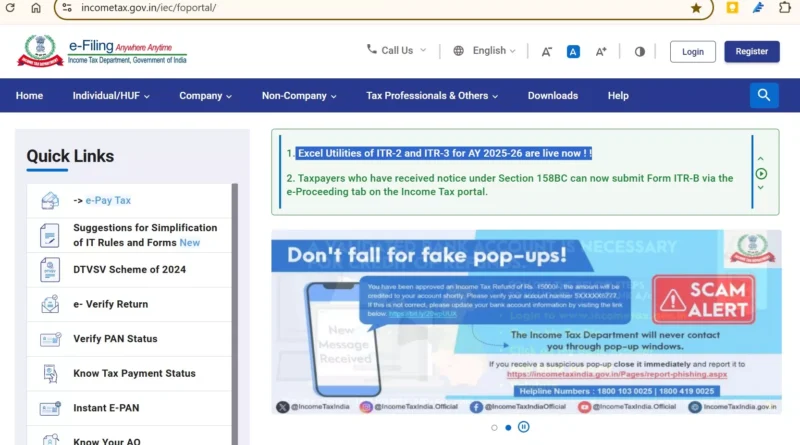Click the Register button
Screen dimensions: 800x445
(x=751, y=51)
